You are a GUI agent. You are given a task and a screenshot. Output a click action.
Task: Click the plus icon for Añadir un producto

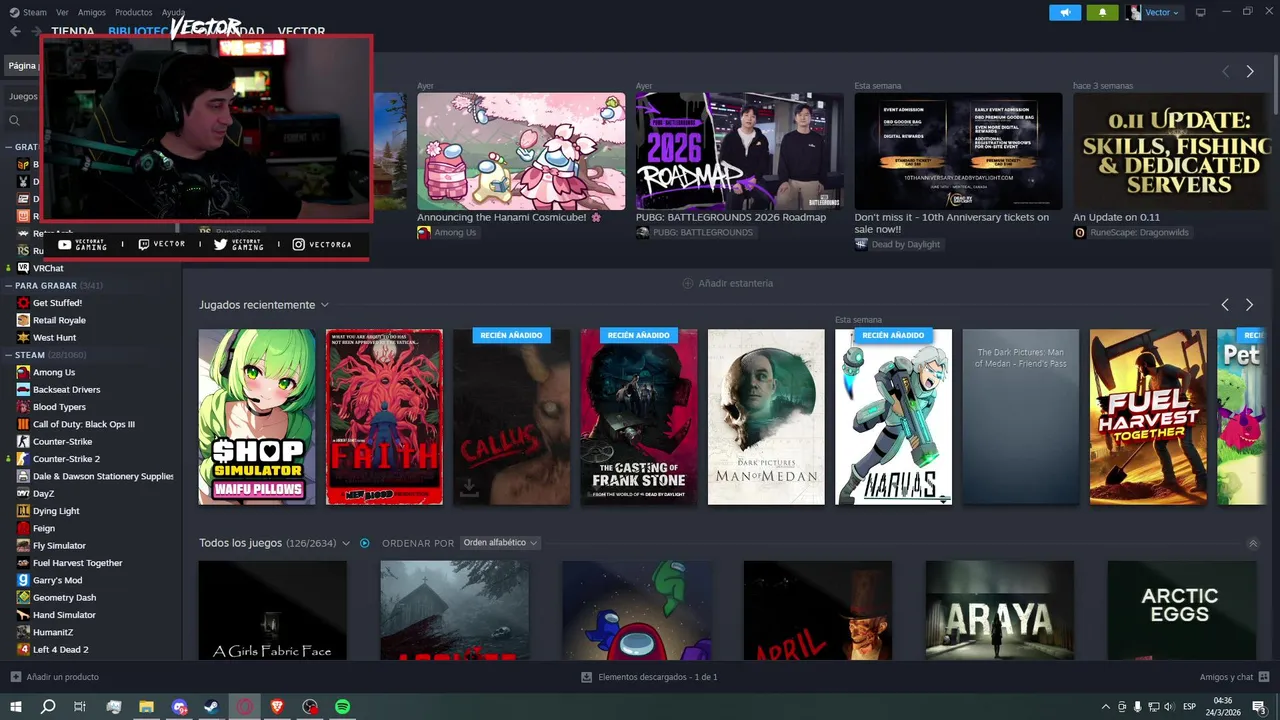click(x=15, y=677)
